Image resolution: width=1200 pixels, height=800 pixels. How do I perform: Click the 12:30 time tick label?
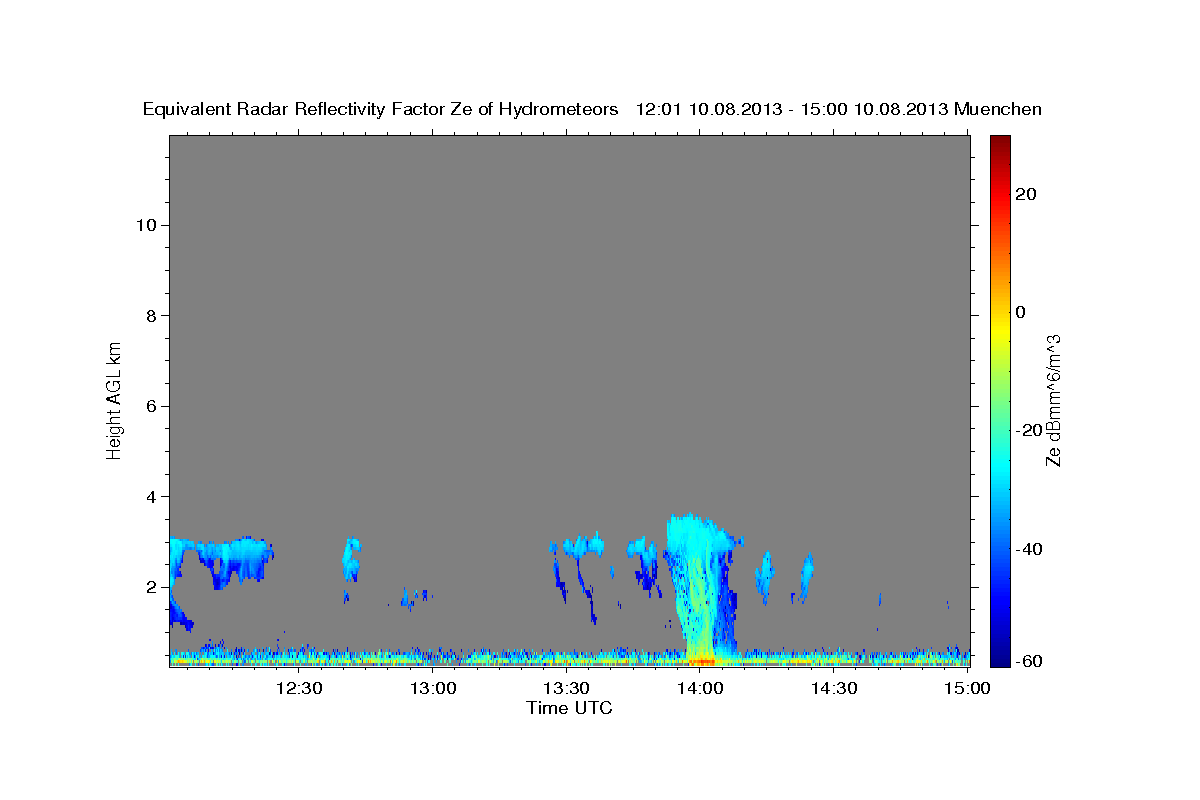pyautogui.click(x=299, y=688)
